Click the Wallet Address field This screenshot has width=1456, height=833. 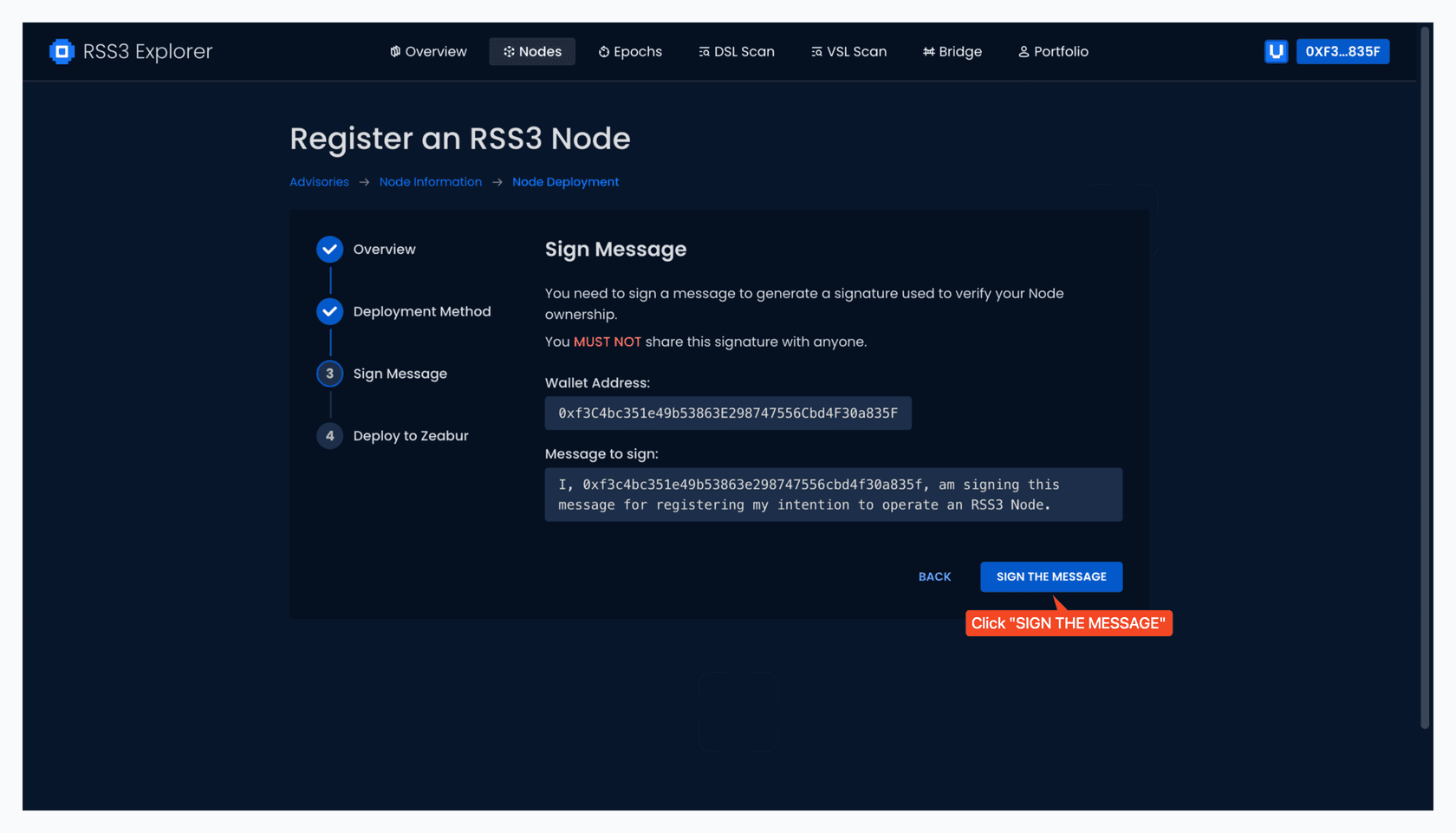728,413
